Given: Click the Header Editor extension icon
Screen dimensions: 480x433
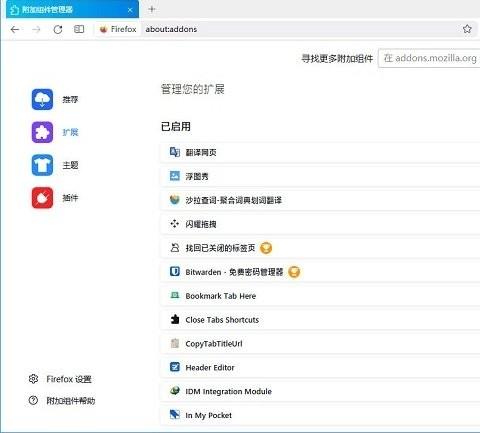Looking at the screenshot, I should (175, 367).
